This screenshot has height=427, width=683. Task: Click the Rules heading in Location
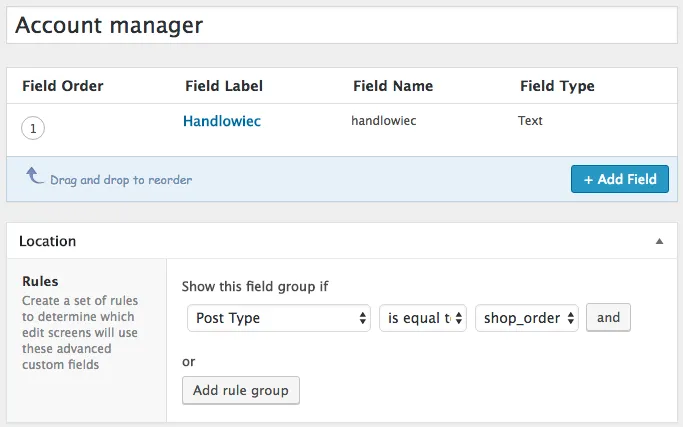(x=40, y=281)
